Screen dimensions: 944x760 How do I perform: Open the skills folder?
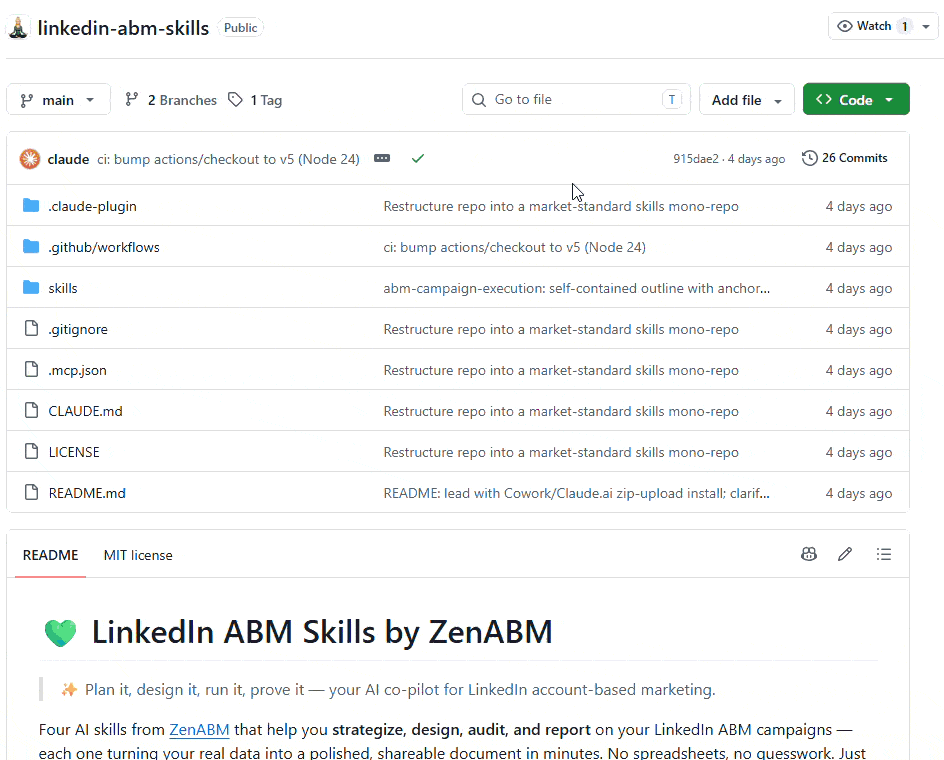pos(63,288)
